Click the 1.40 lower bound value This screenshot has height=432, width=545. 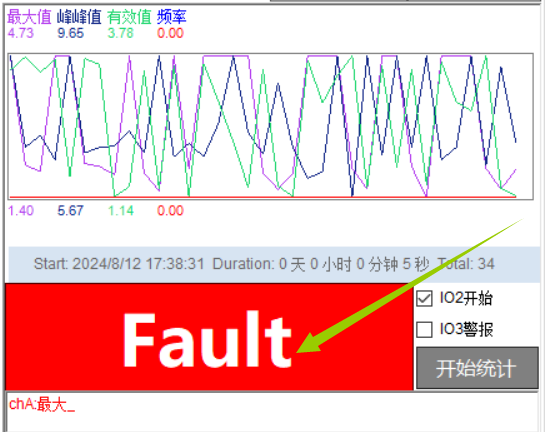coord(21,211)
